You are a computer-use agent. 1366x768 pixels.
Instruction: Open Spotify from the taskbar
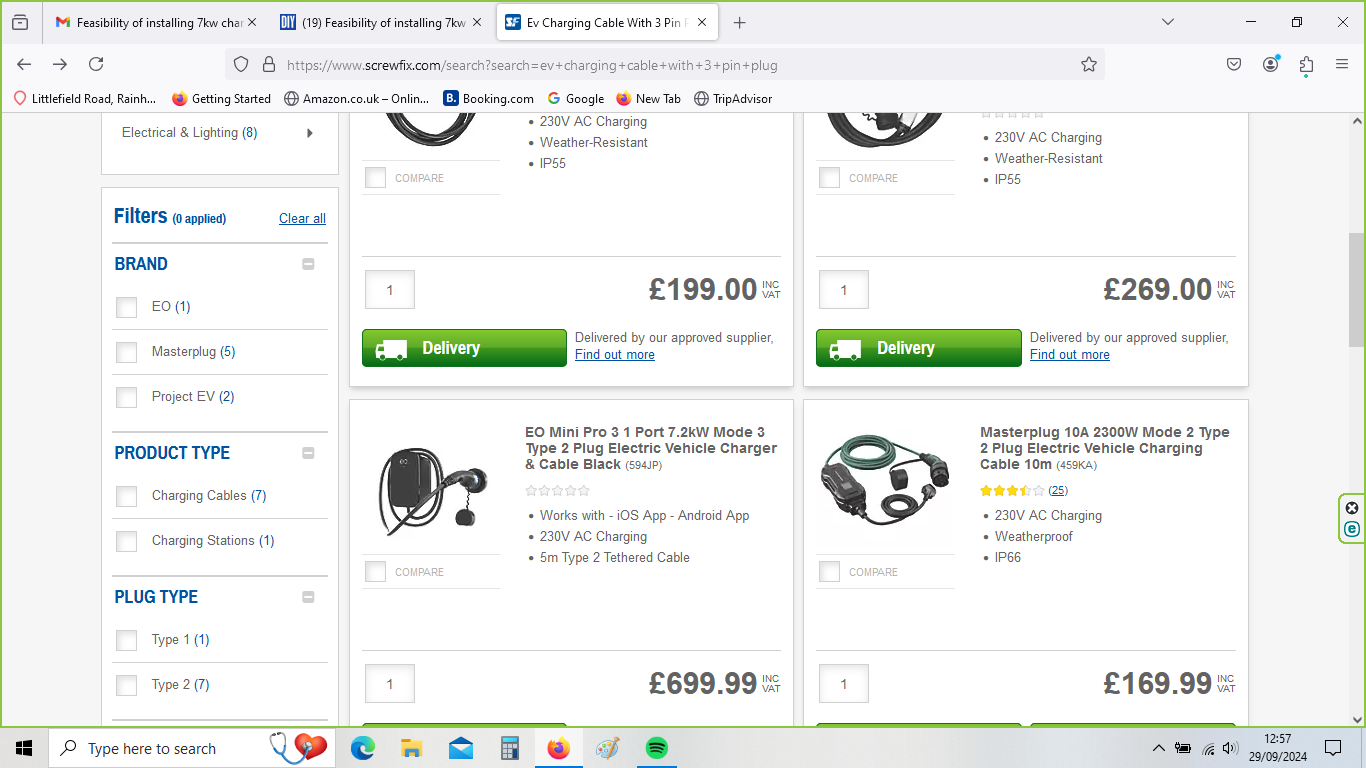pos(656,748)
